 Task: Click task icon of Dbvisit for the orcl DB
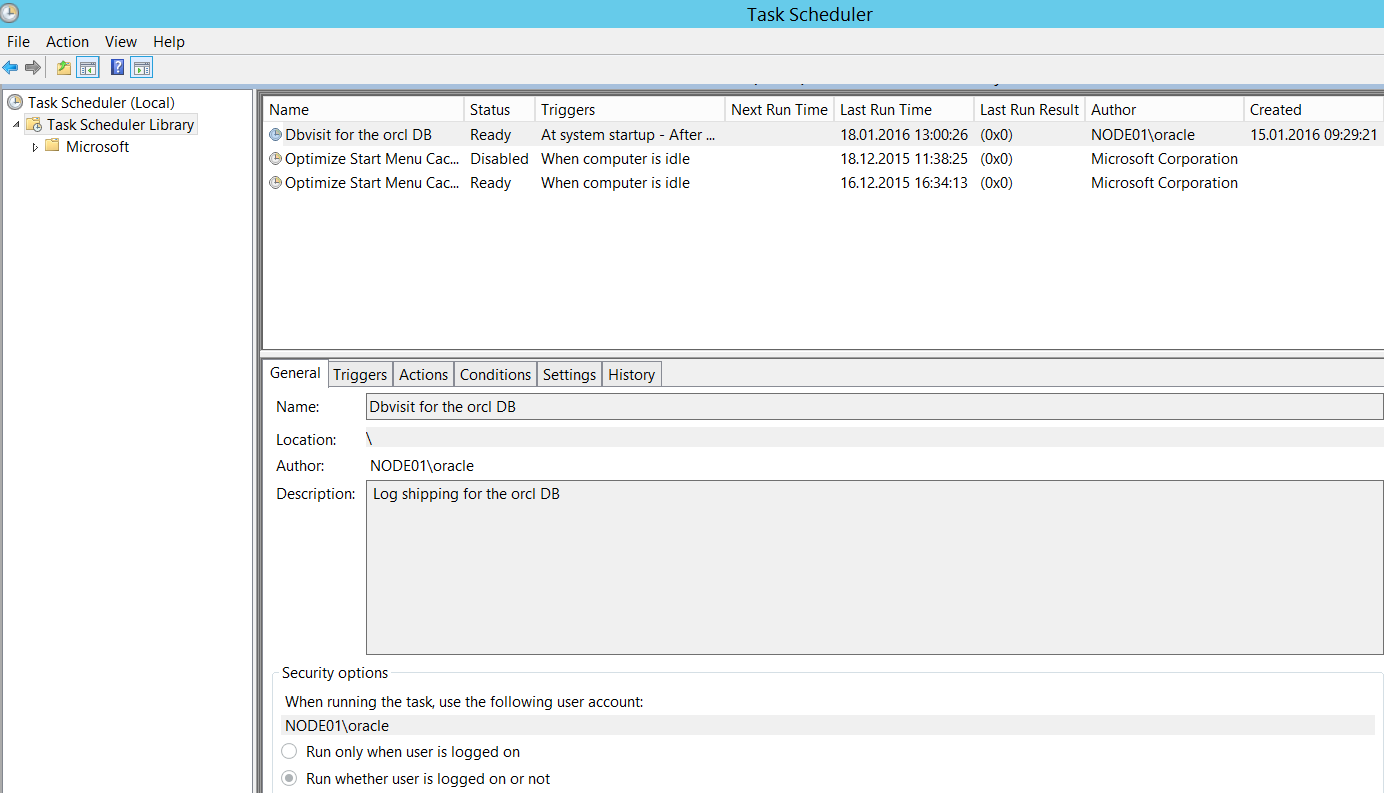[x=275, y=134]
